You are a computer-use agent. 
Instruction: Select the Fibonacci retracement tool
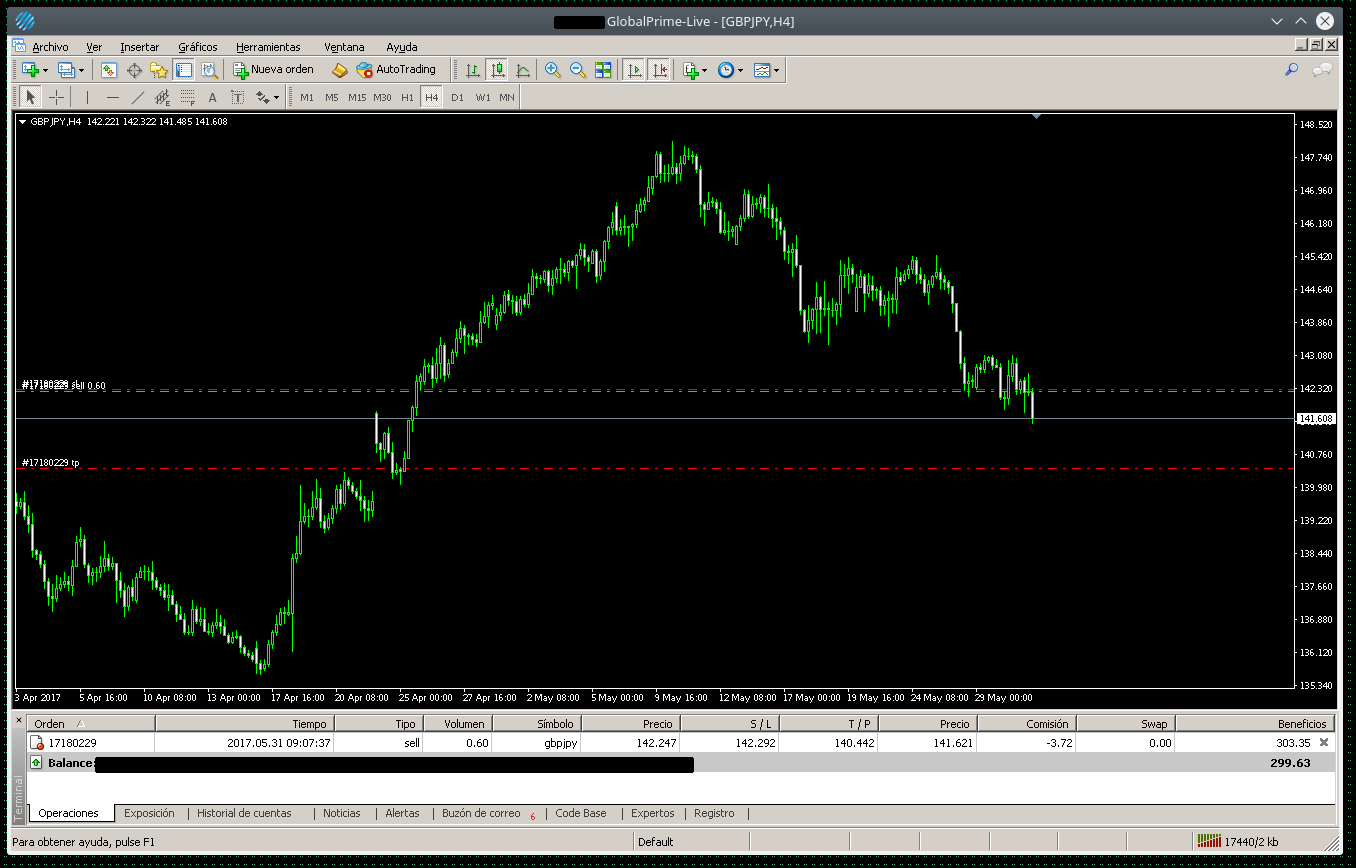pyautogui.click(x=187, y=97)
